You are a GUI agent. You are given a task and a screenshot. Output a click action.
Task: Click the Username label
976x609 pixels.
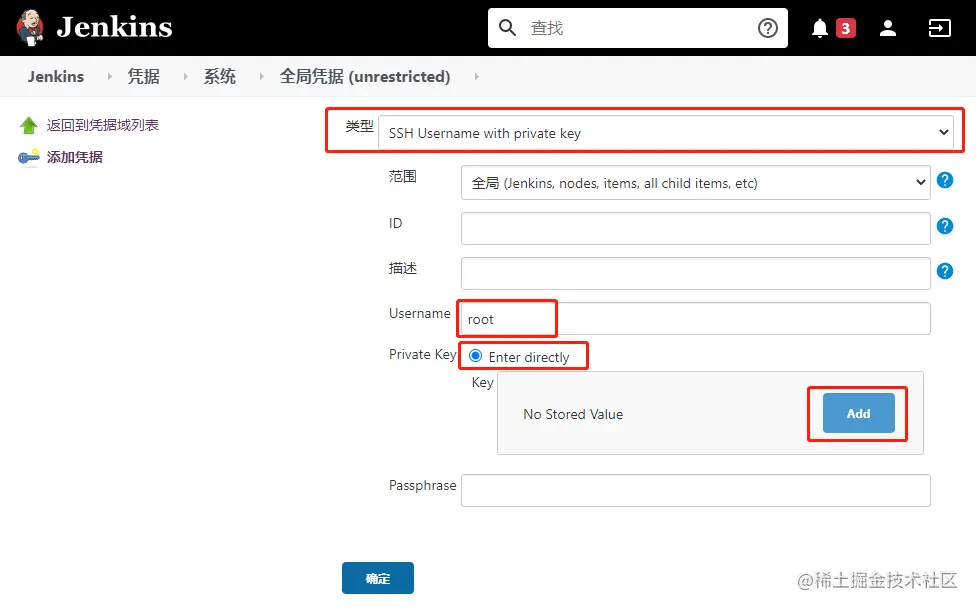419,313
